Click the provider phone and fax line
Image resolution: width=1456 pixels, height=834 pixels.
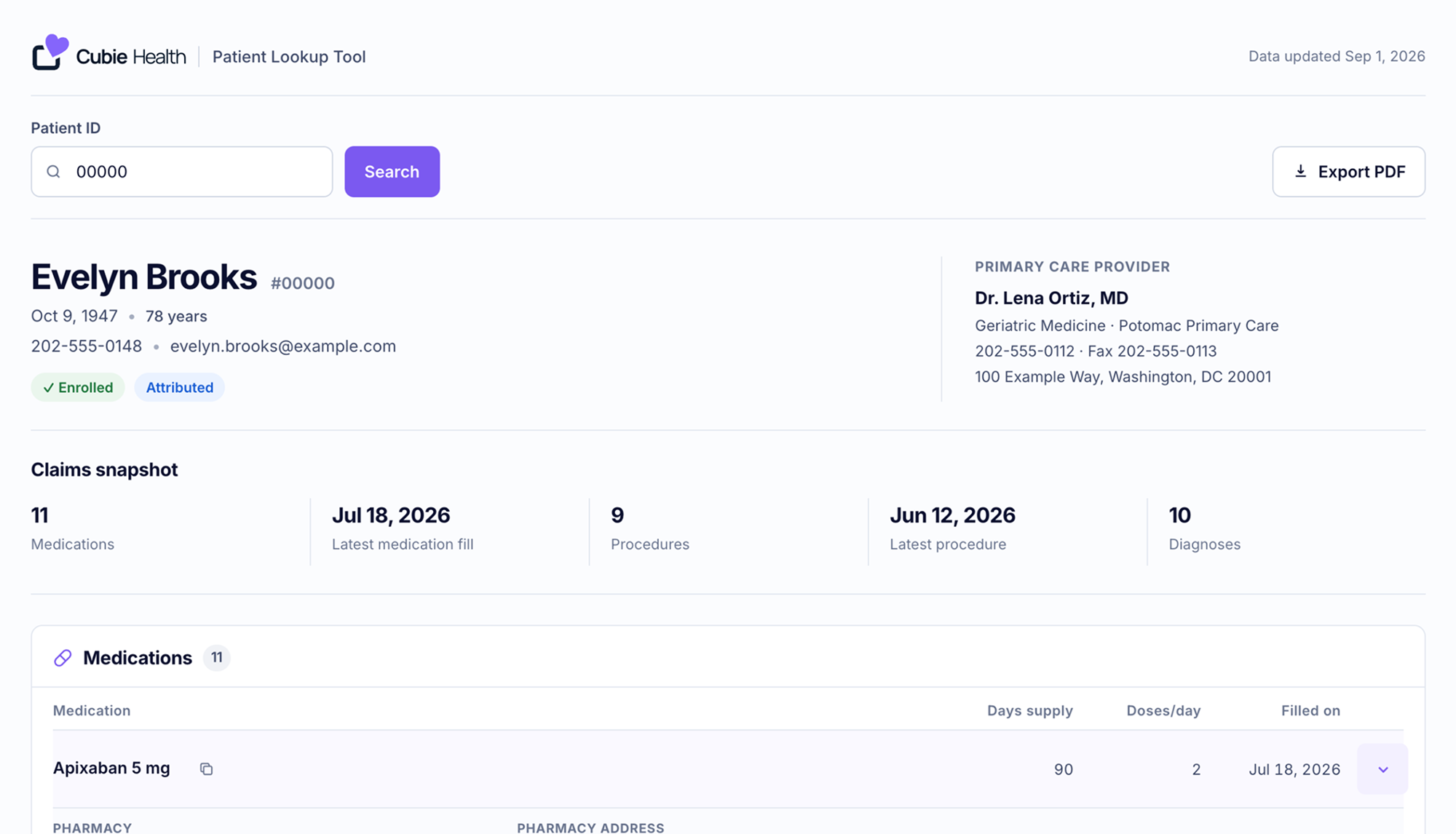pyautogui.click(x=1096, y=352)
